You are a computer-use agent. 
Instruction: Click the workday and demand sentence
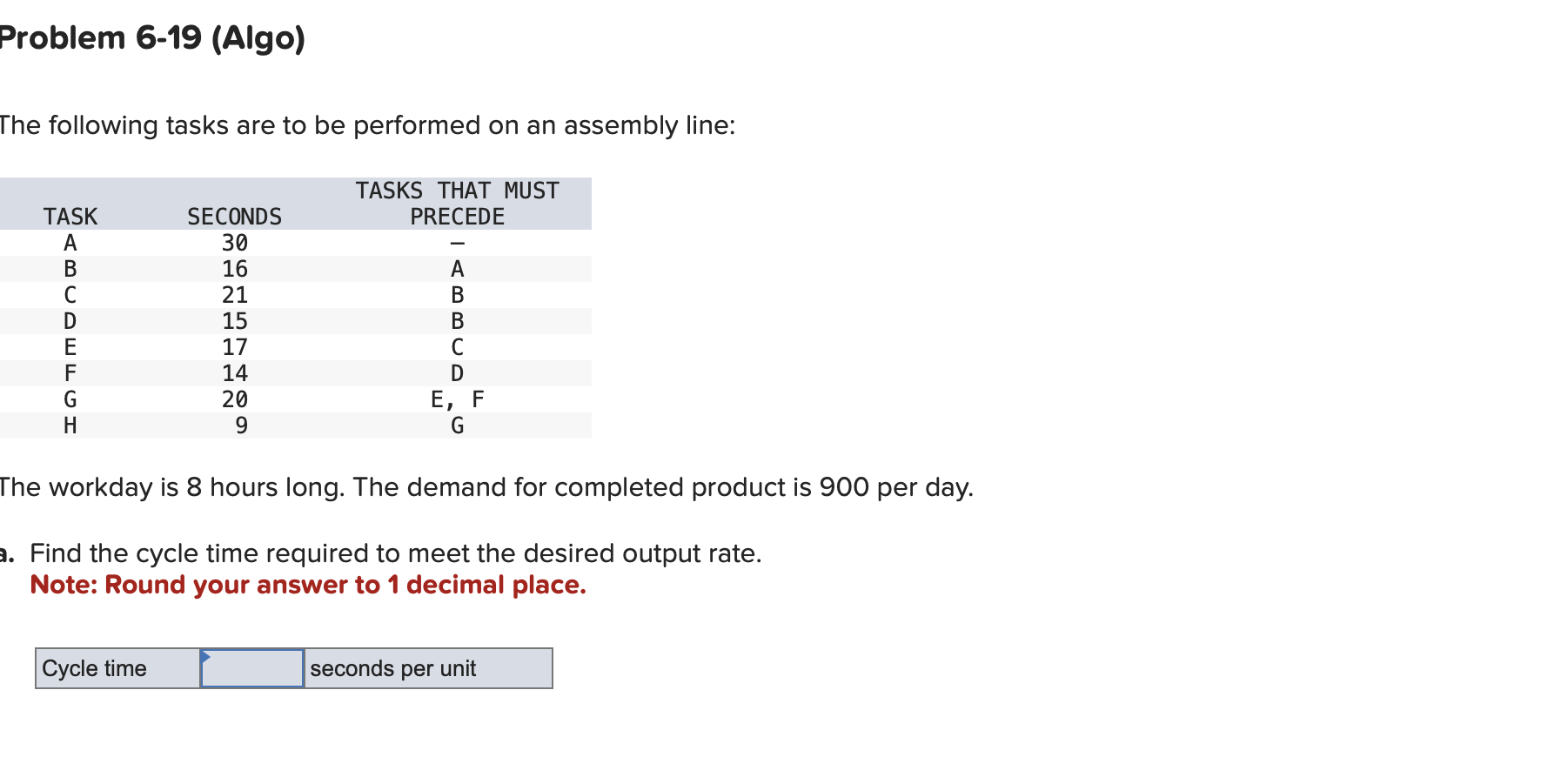click(486, 487)
